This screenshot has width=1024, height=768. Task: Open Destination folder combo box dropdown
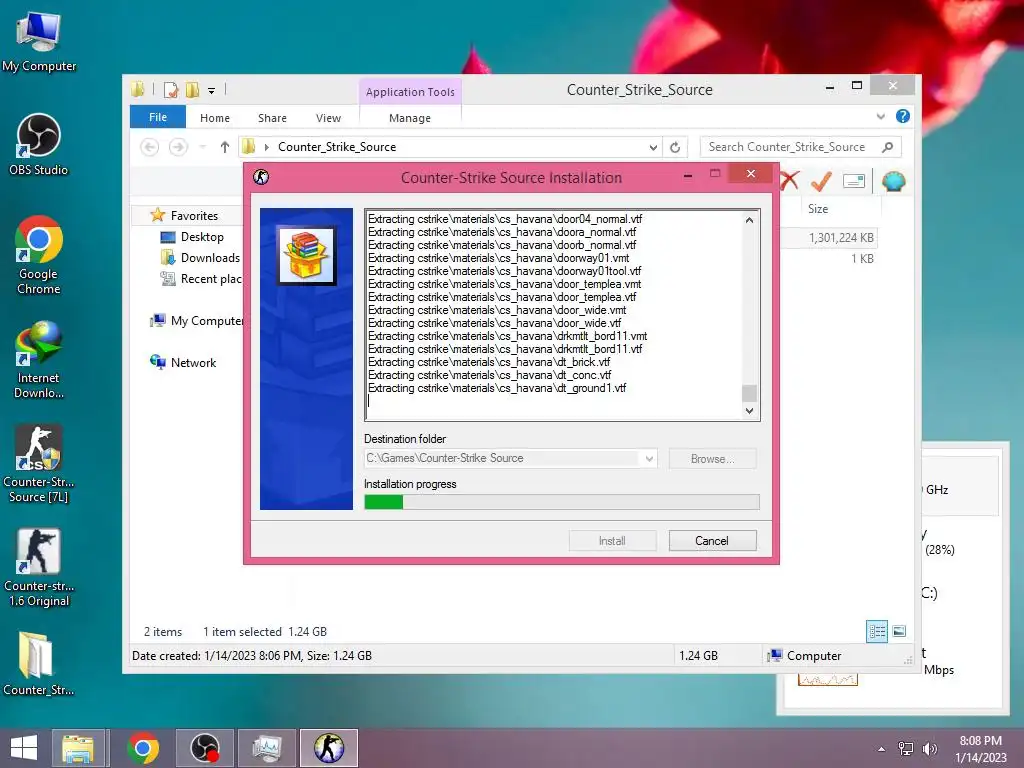(x=648, y=458)
